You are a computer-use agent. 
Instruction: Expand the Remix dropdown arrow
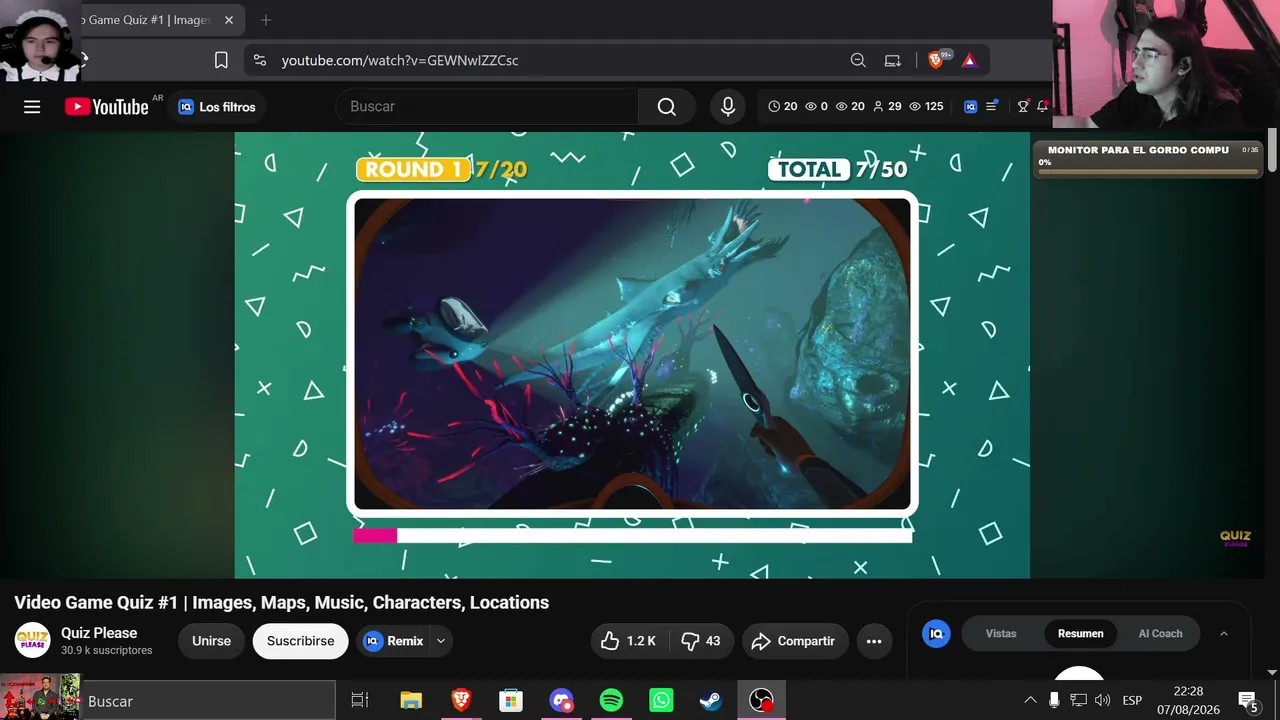tap(441, 641)
